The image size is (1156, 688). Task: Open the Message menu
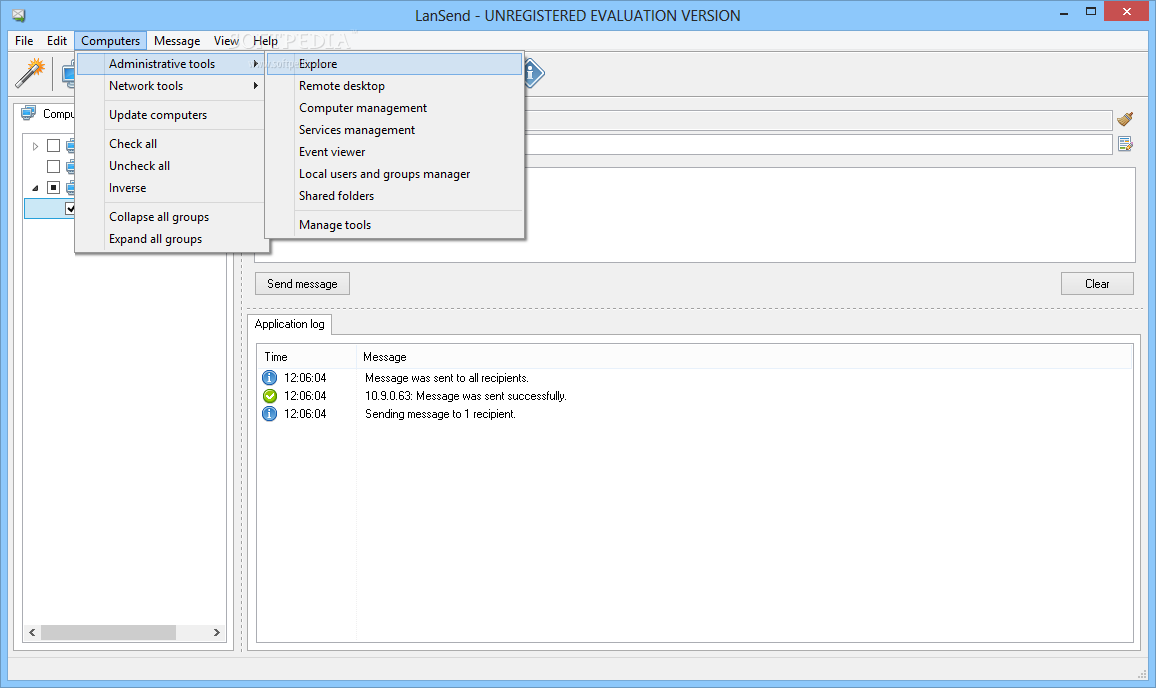click(x=177, y=41)
